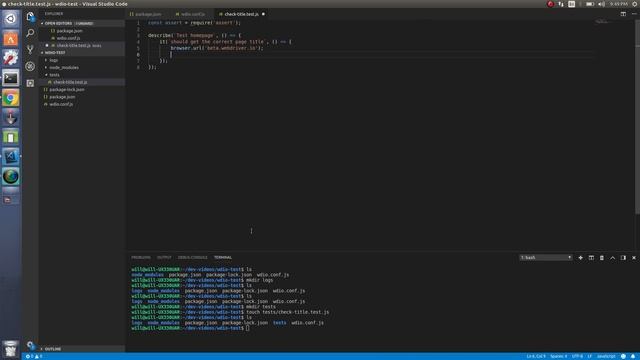Change end of line via LF
The image size is (640, 360).
point(589,356)
